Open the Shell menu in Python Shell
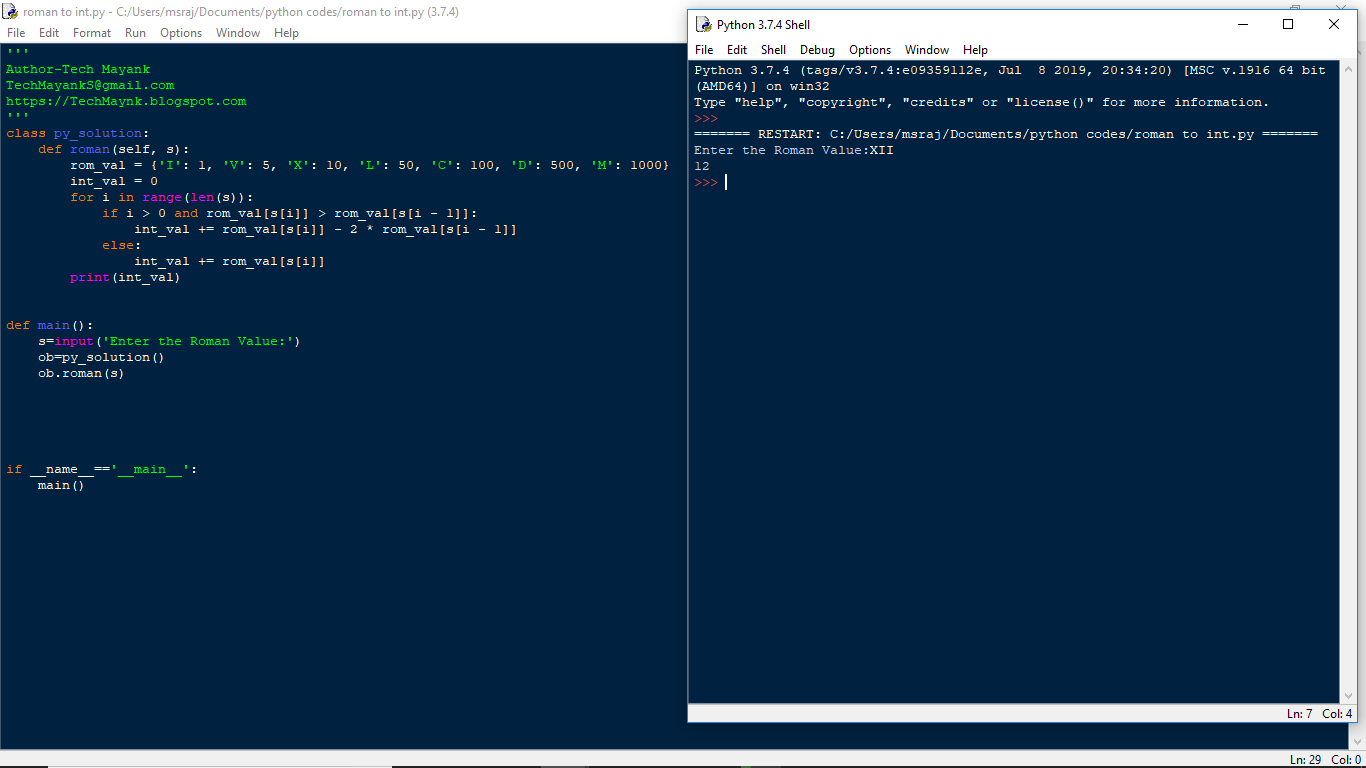 pyautogui.click(x=773, y=50)
